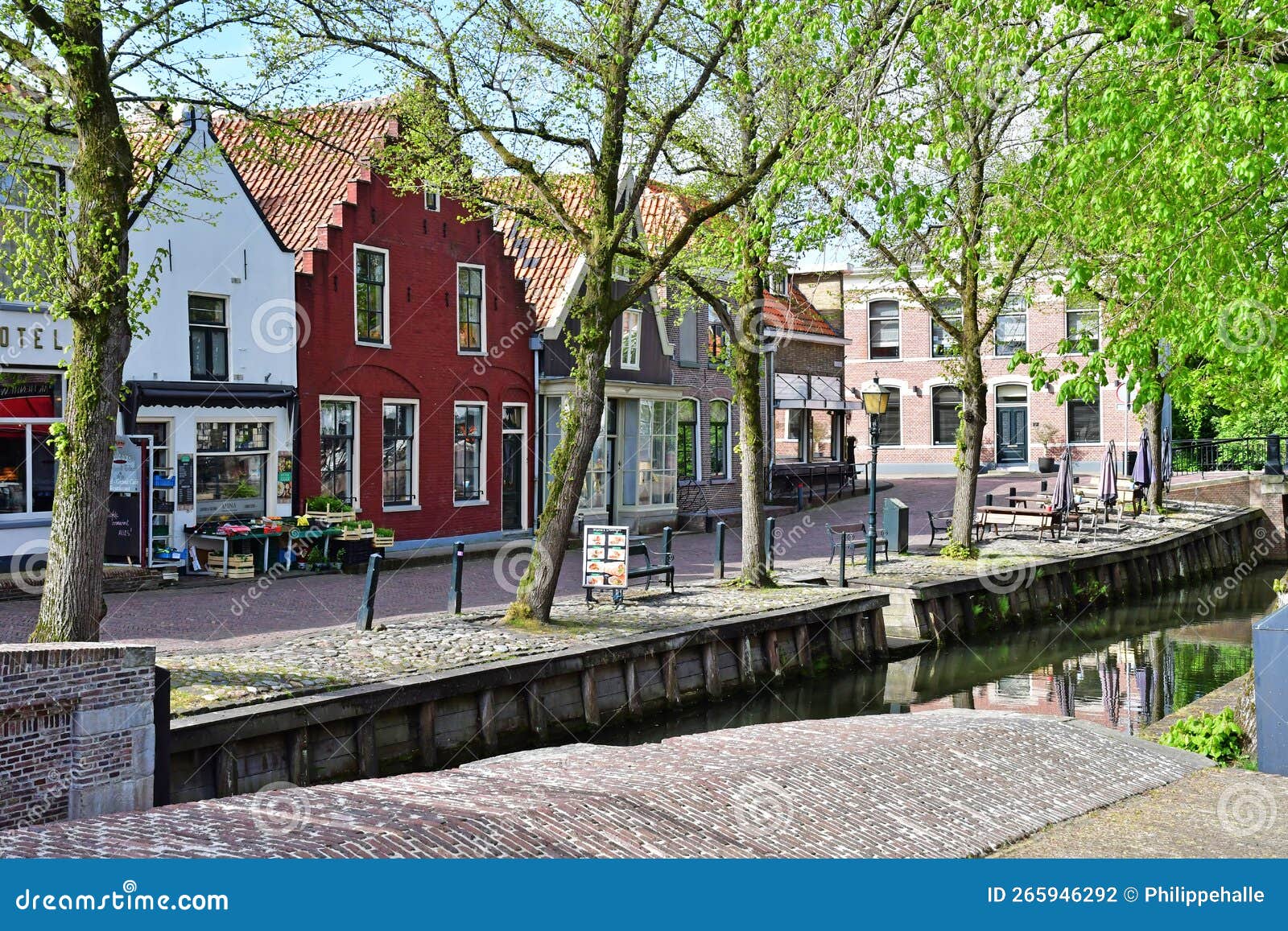The height and width of the screenshot is (931, 1288).
Task: Click the watermark spiral over the canal water
Action: point(1002,575)
